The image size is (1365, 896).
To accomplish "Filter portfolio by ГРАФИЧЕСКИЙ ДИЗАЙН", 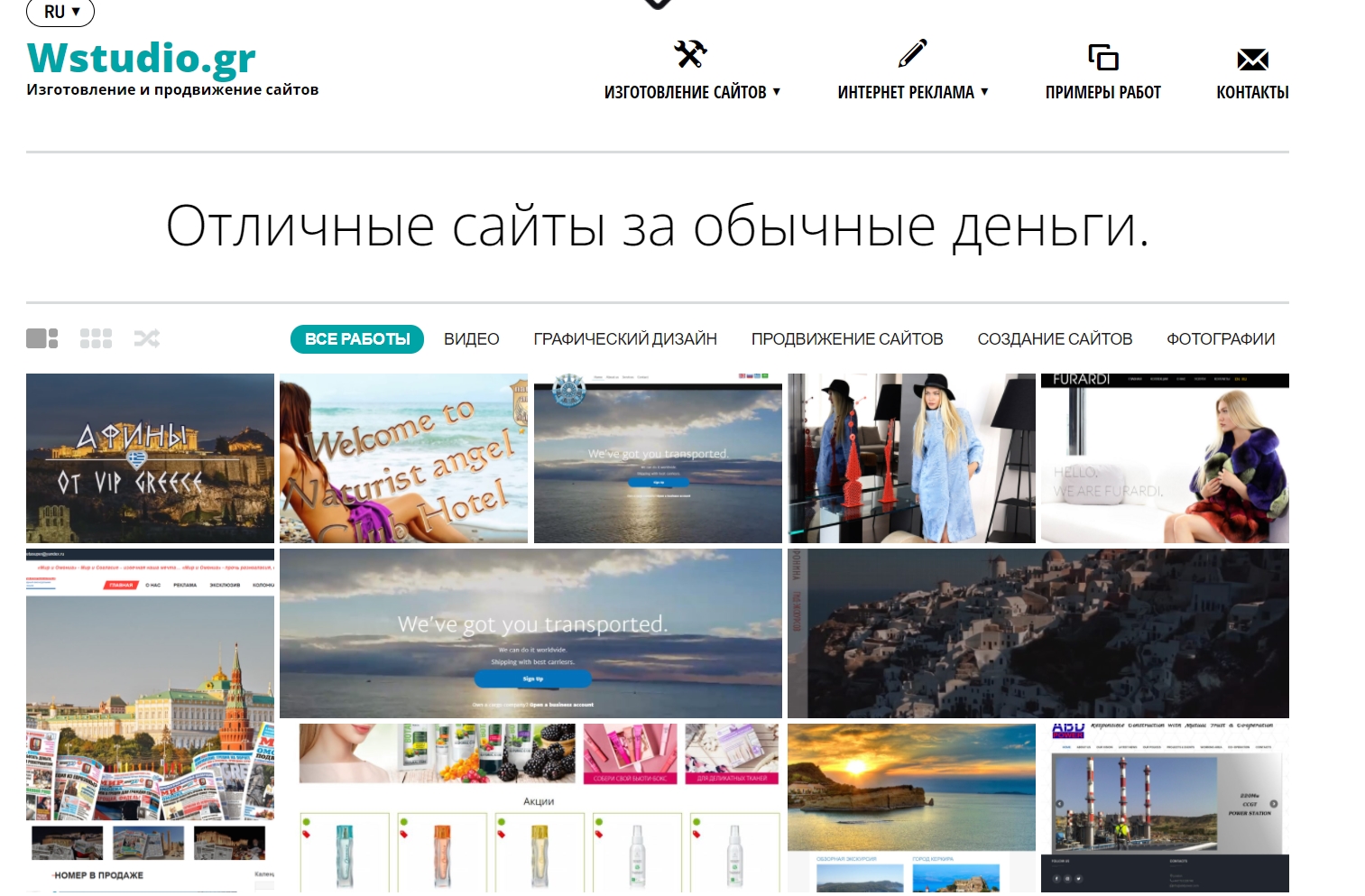I will [625, 339].
